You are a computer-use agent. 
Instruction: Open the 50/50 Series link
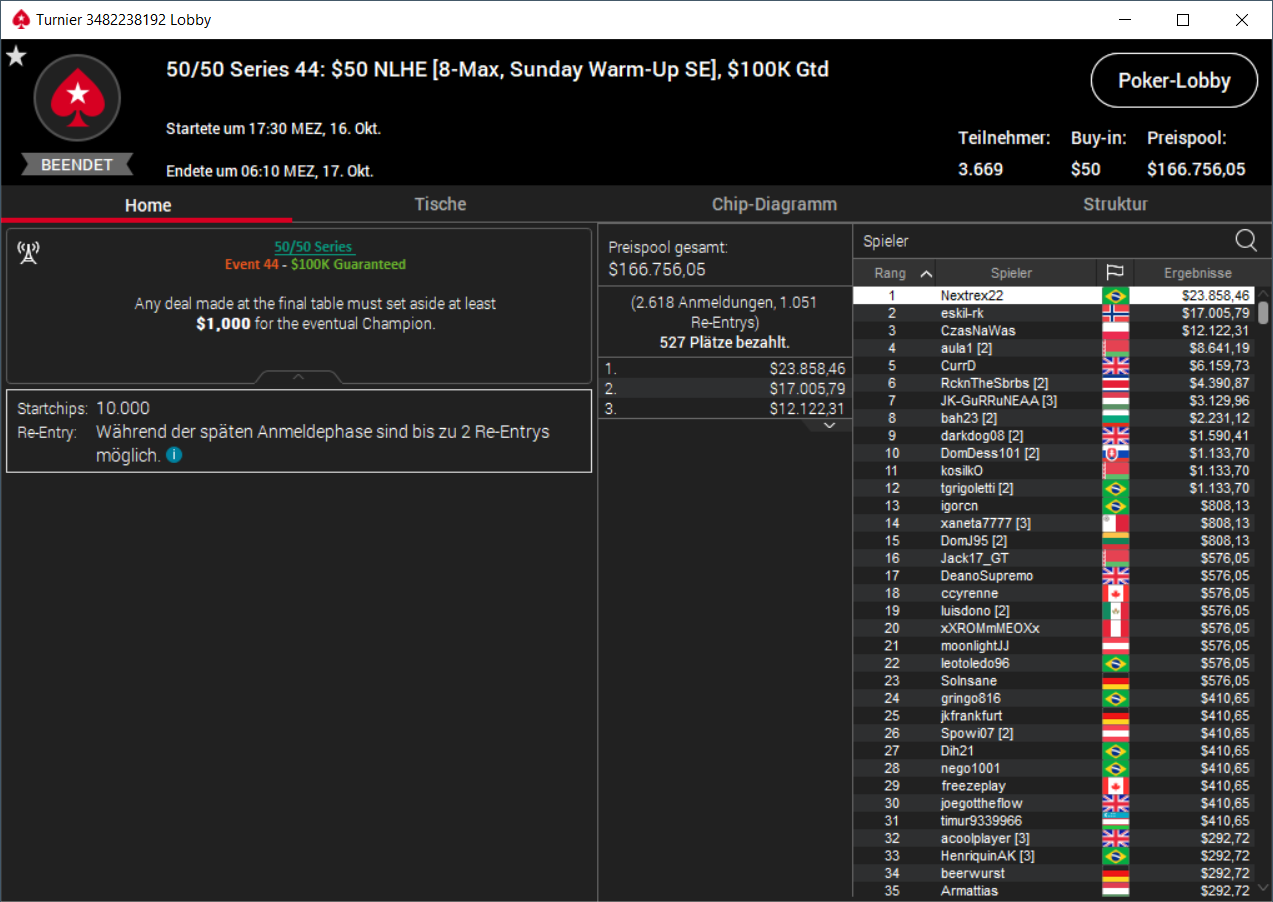(314, 247)
